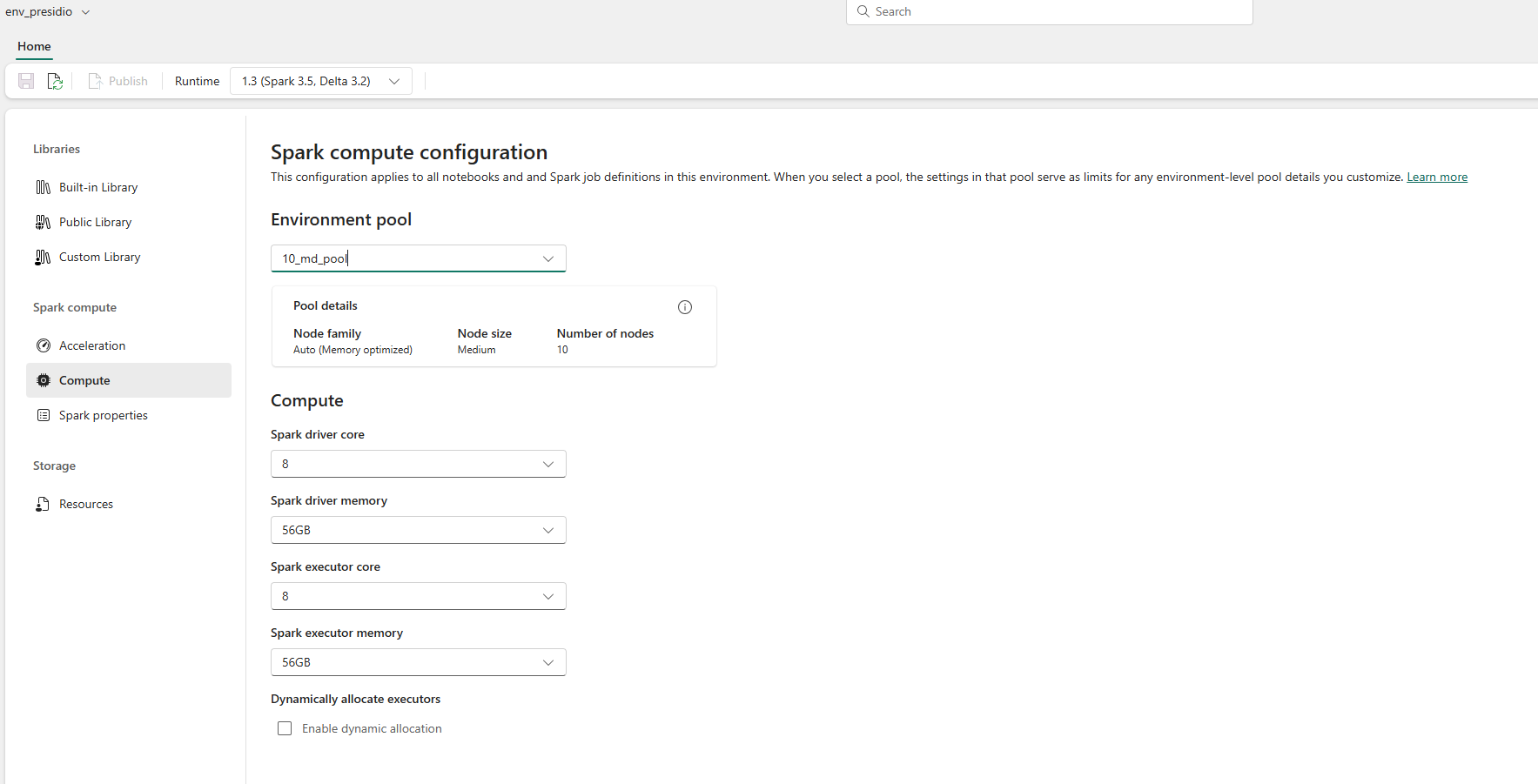Click the Pool details info icon

685,307
